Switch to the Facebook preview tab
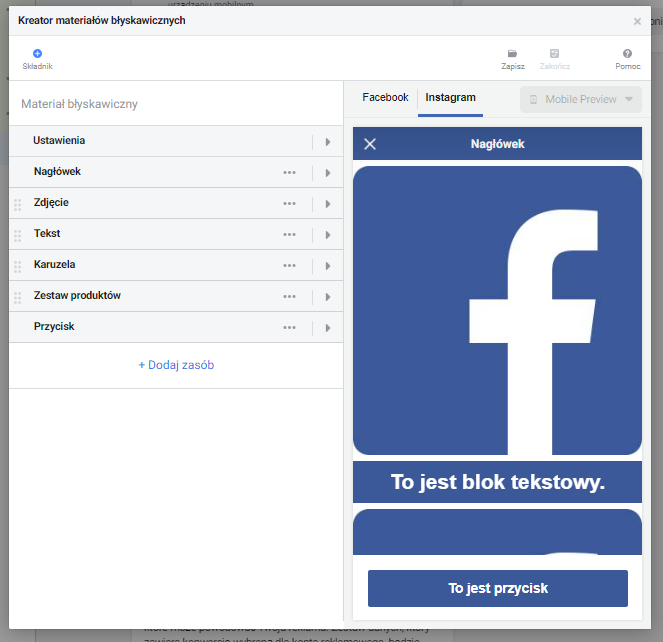Image resolution: width=663 pixels, height=642 pixels. coord(385,98)
